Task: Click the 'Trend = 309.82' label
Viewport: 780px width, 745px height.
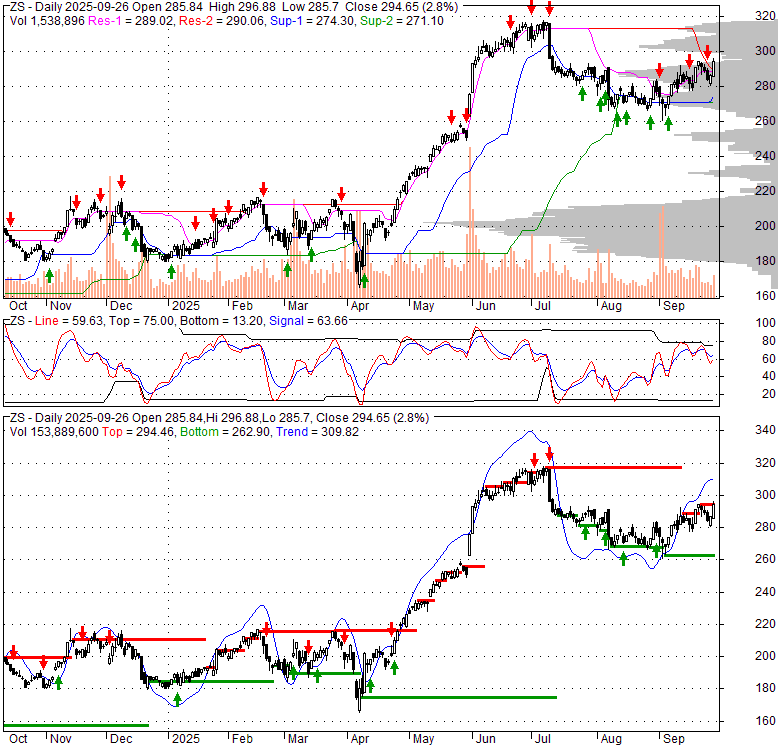Action: [317, 432]
